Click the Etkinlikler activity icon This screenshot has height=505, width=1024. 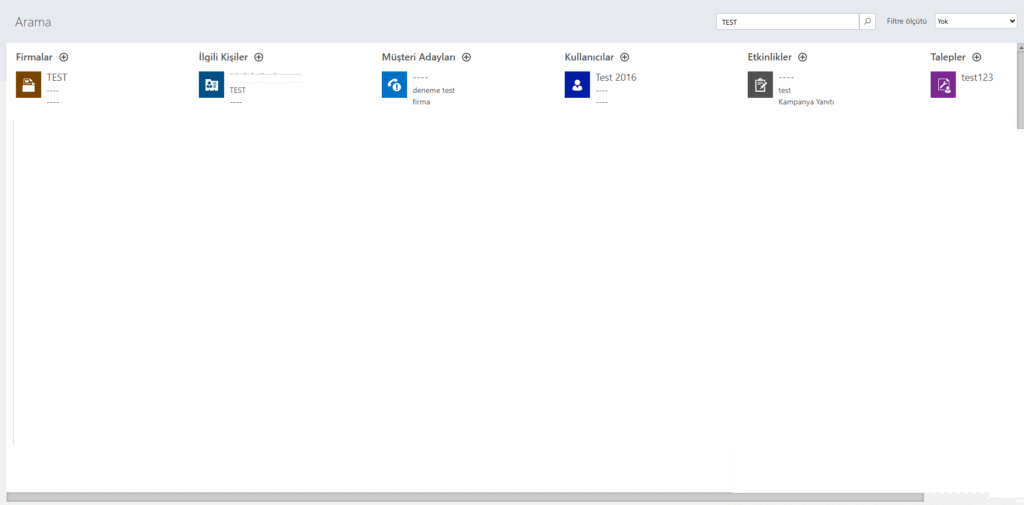(x=760, y=85)
